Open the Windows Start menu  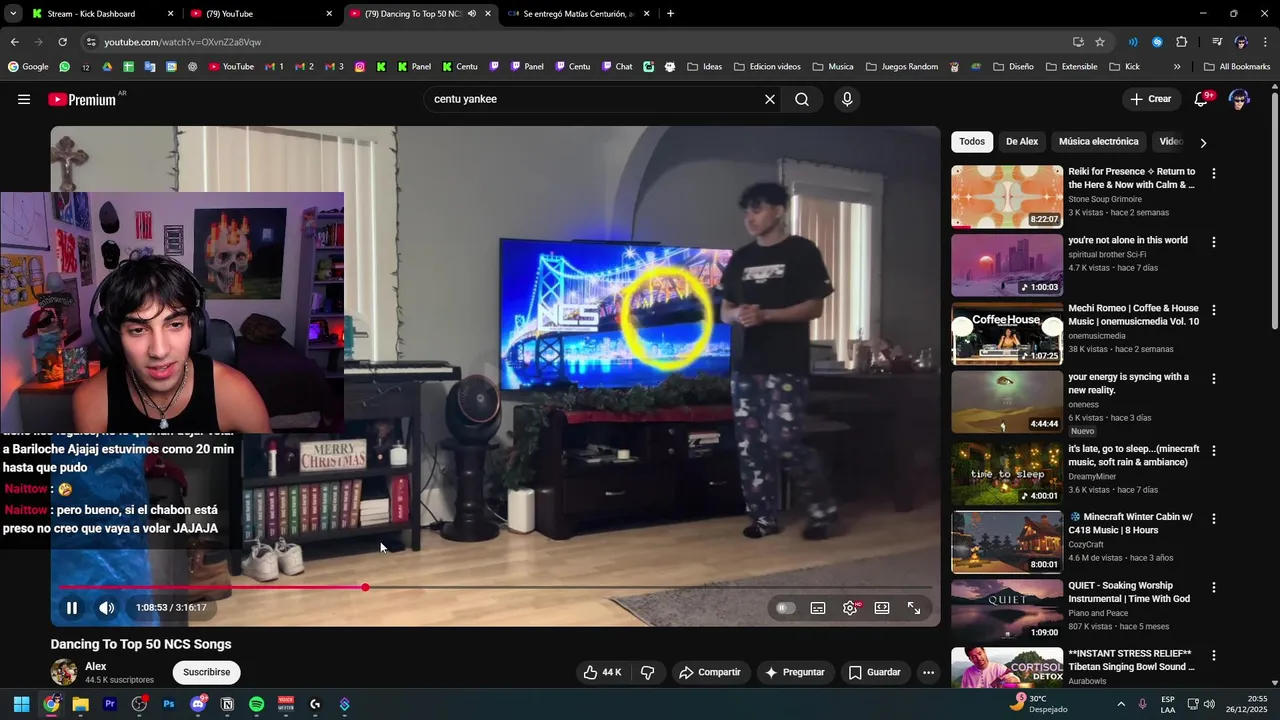pos(21,704)
